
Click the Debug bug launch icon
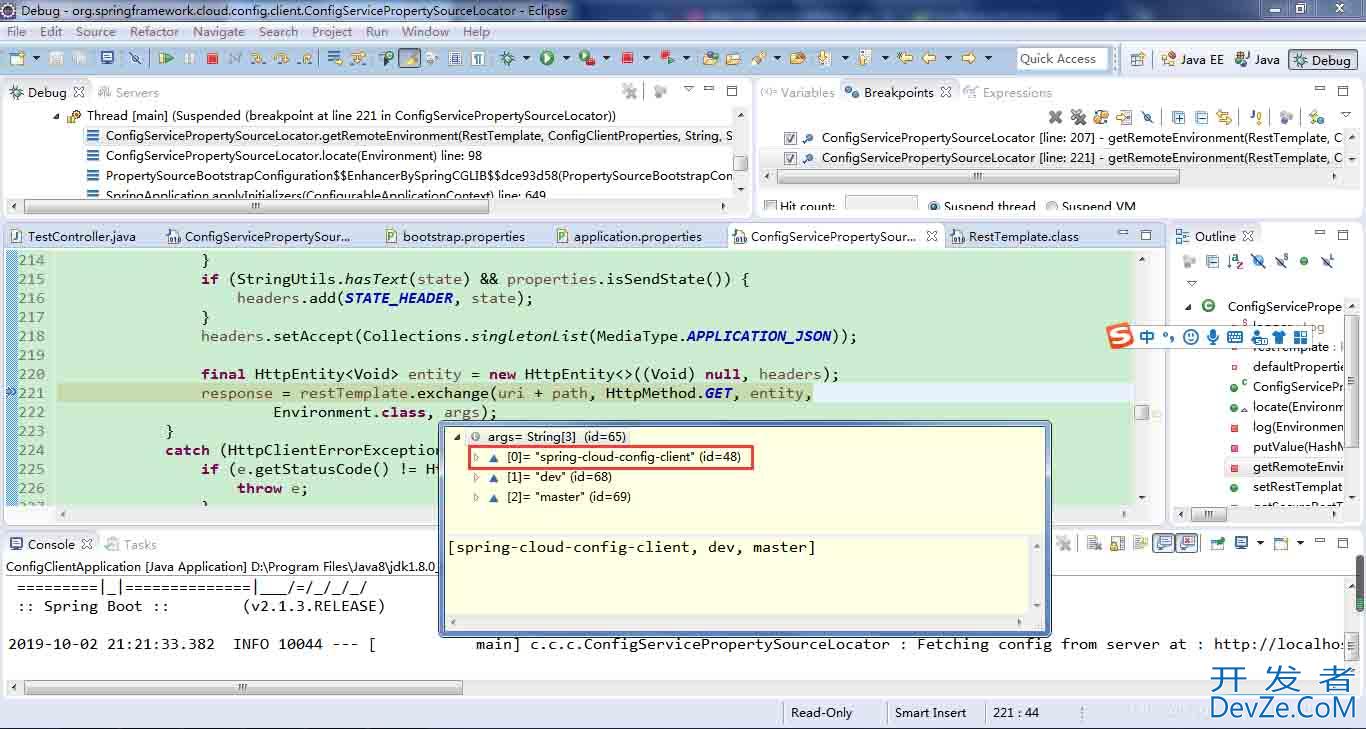[508, 58]
